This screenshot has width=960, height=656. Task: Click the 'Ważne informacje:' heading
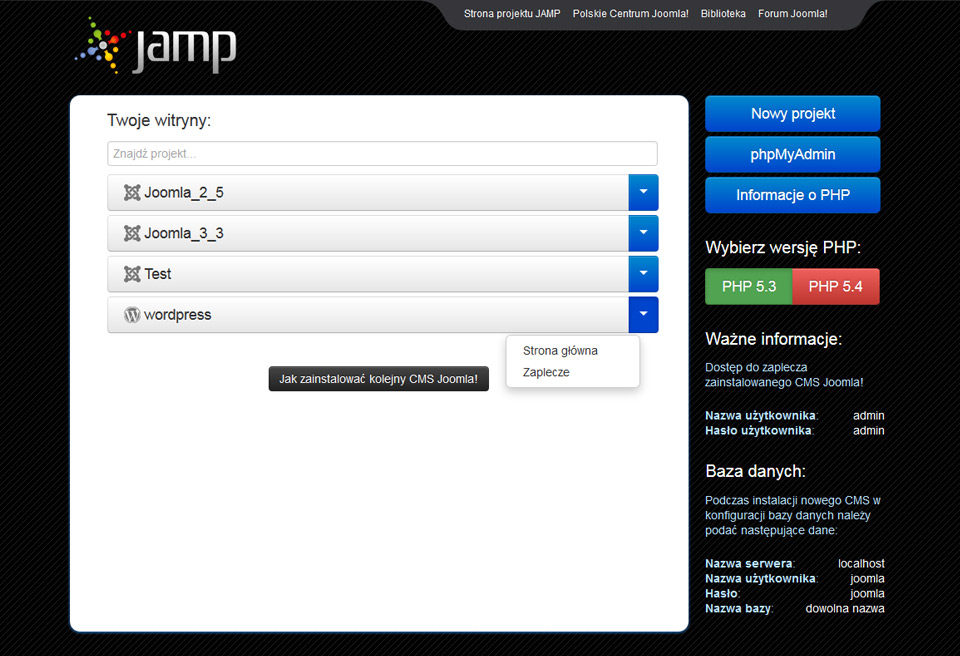(x=774, y=339)
